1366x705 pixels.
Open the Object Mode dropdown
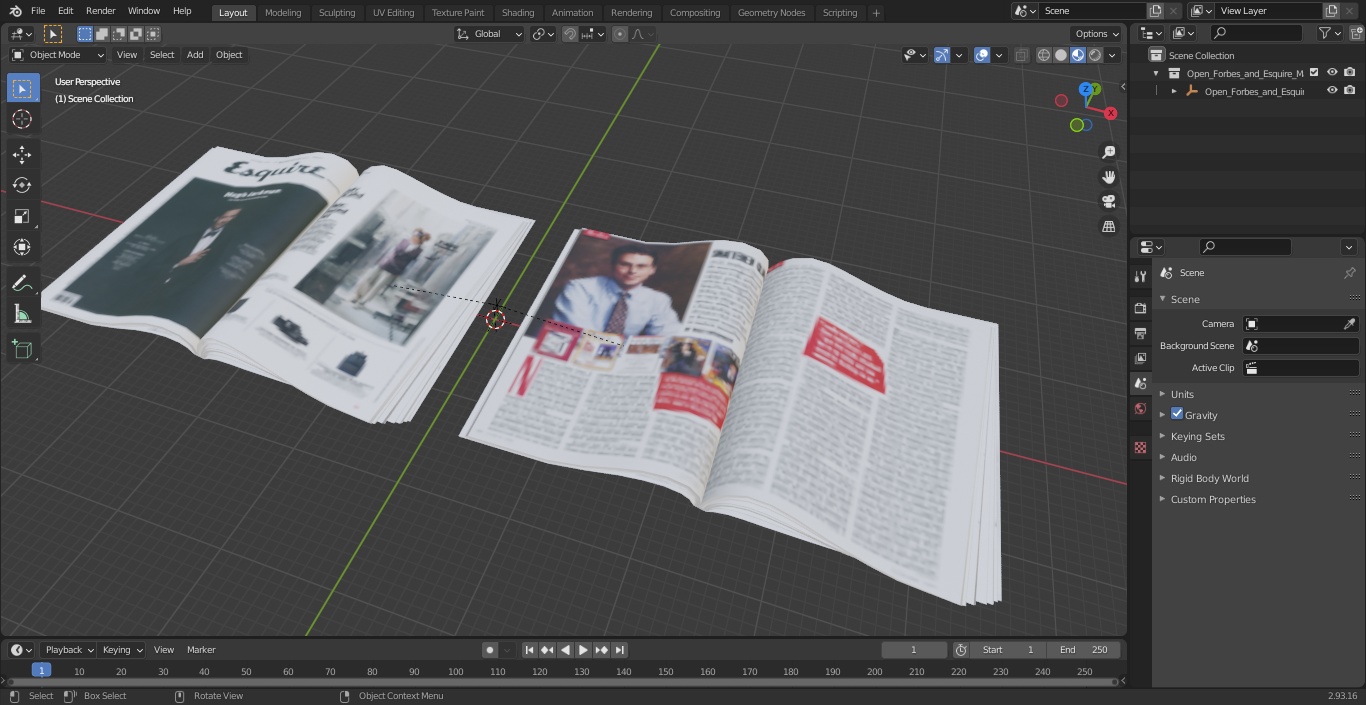(x=58, y=55)
